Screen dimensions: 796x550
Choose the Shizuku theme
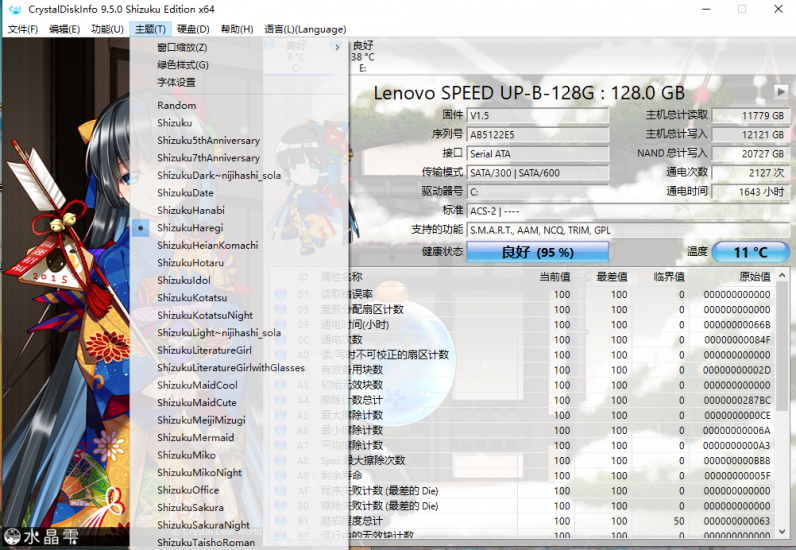coord(239,123)
